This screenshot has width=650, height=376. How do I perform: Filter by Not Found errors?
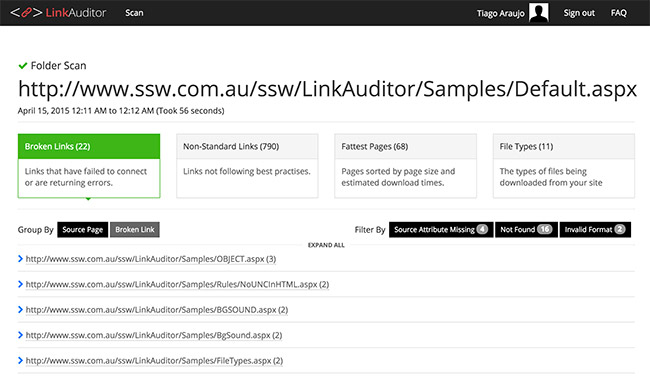(x=526, y=229)
